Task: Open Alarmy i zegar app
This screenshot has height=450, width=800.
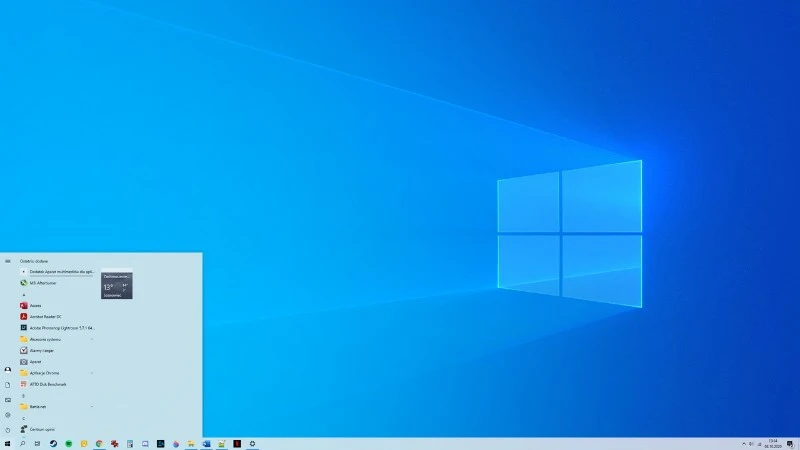Action: 57,351
